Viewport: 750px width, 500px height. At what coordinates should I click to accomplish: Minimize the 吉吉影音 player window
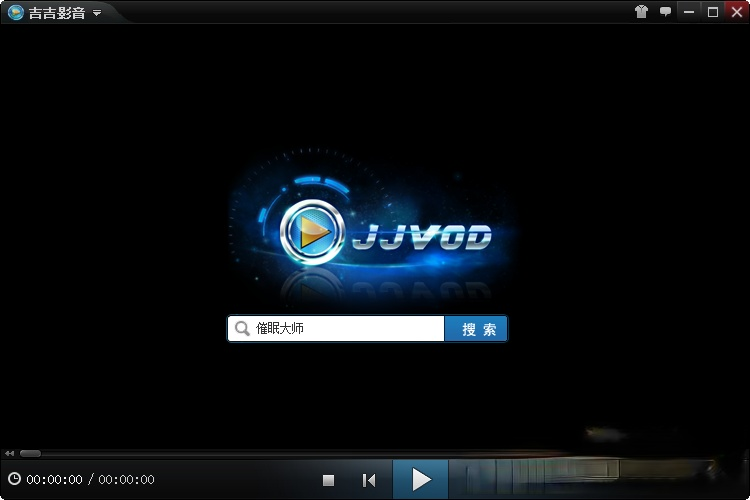click(x=689, y=12)
